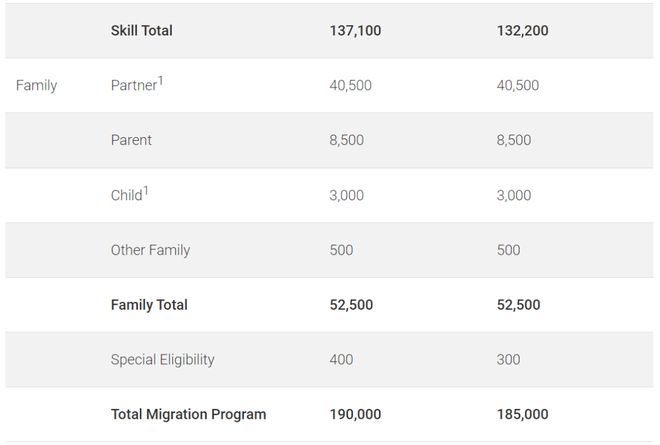This screenshot has height=445, width=660.
Task: Select the second 52,500 Family Total value
Action: click(518, 305)
